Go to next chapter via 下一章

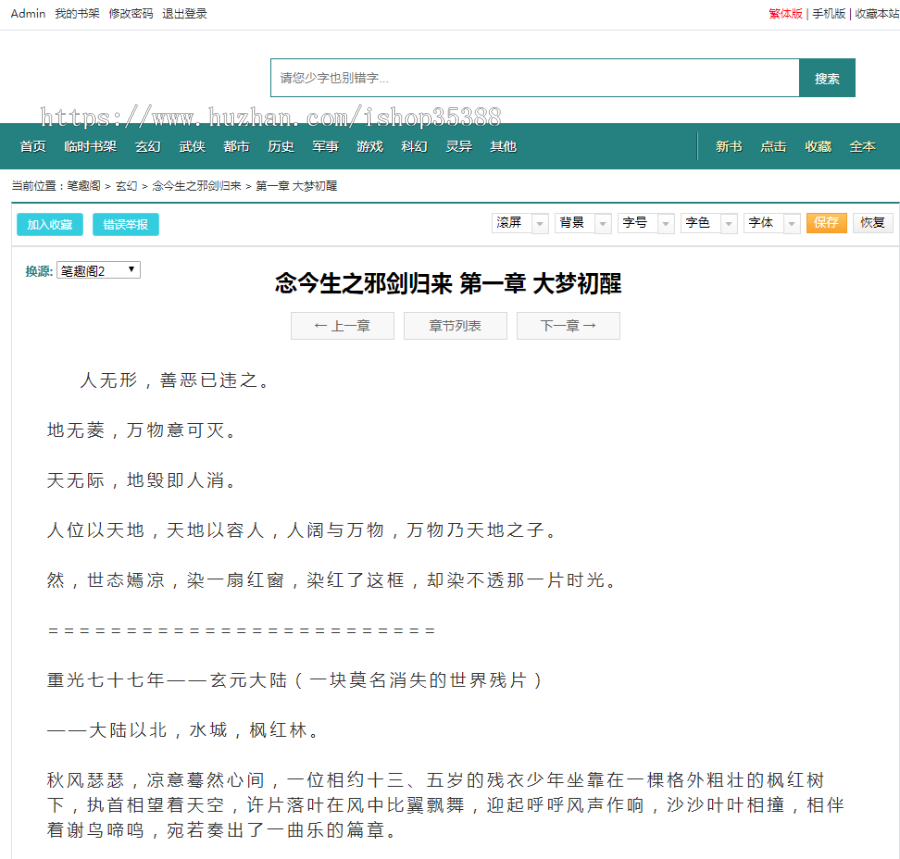[x=568, y=326]
